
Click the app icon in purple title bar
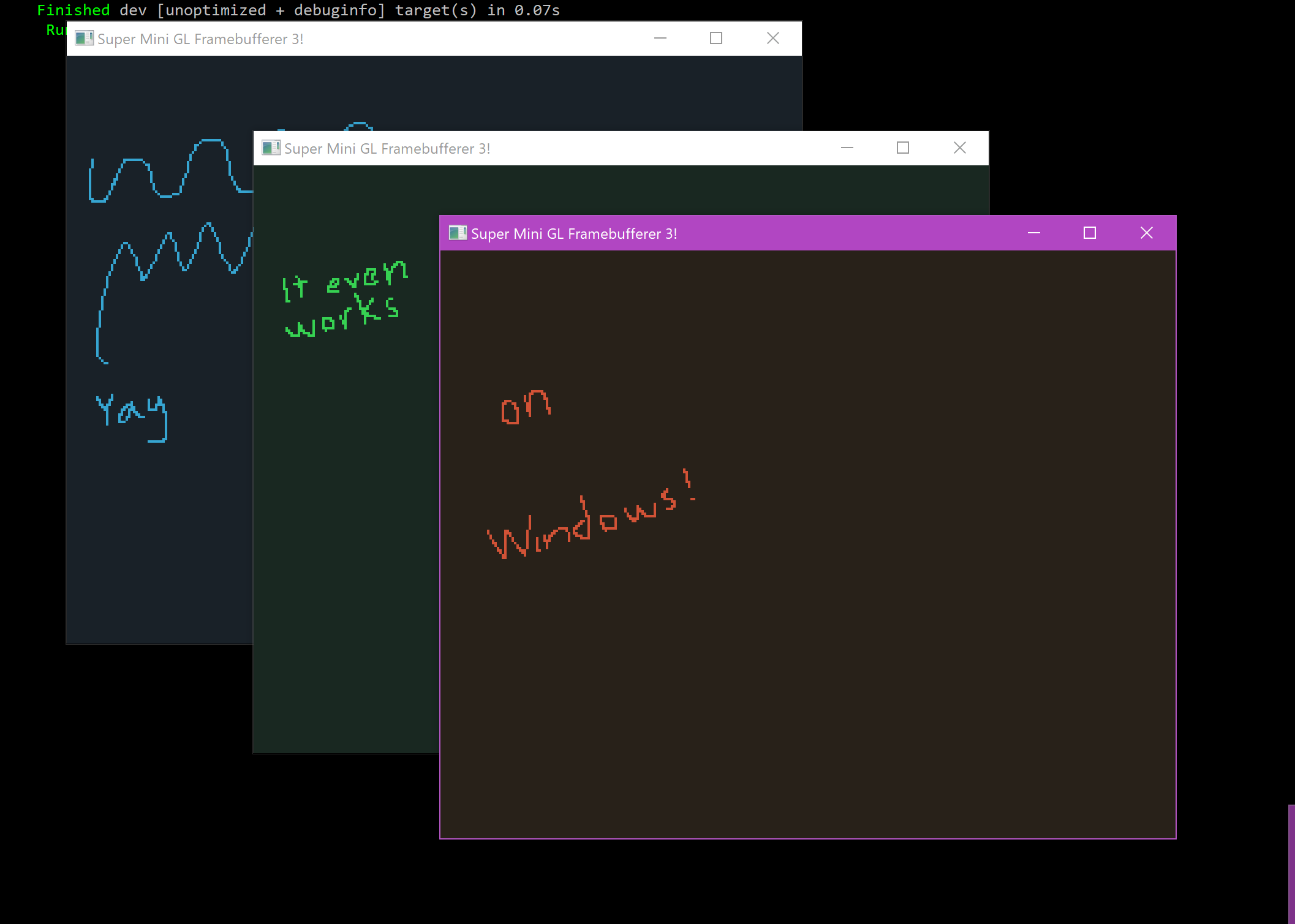coord(458,233)
